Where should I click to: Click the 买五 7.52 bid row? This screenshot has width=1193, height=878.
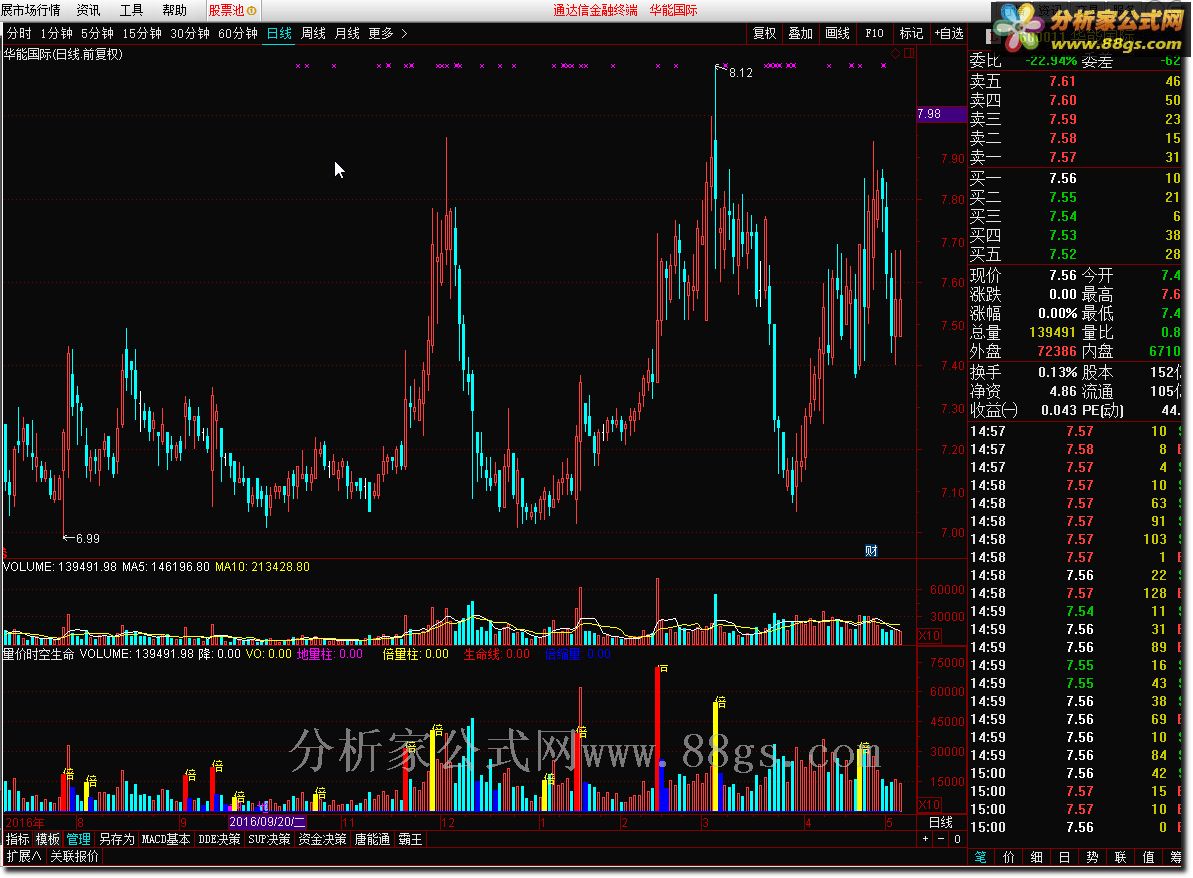coord(1074,254)
